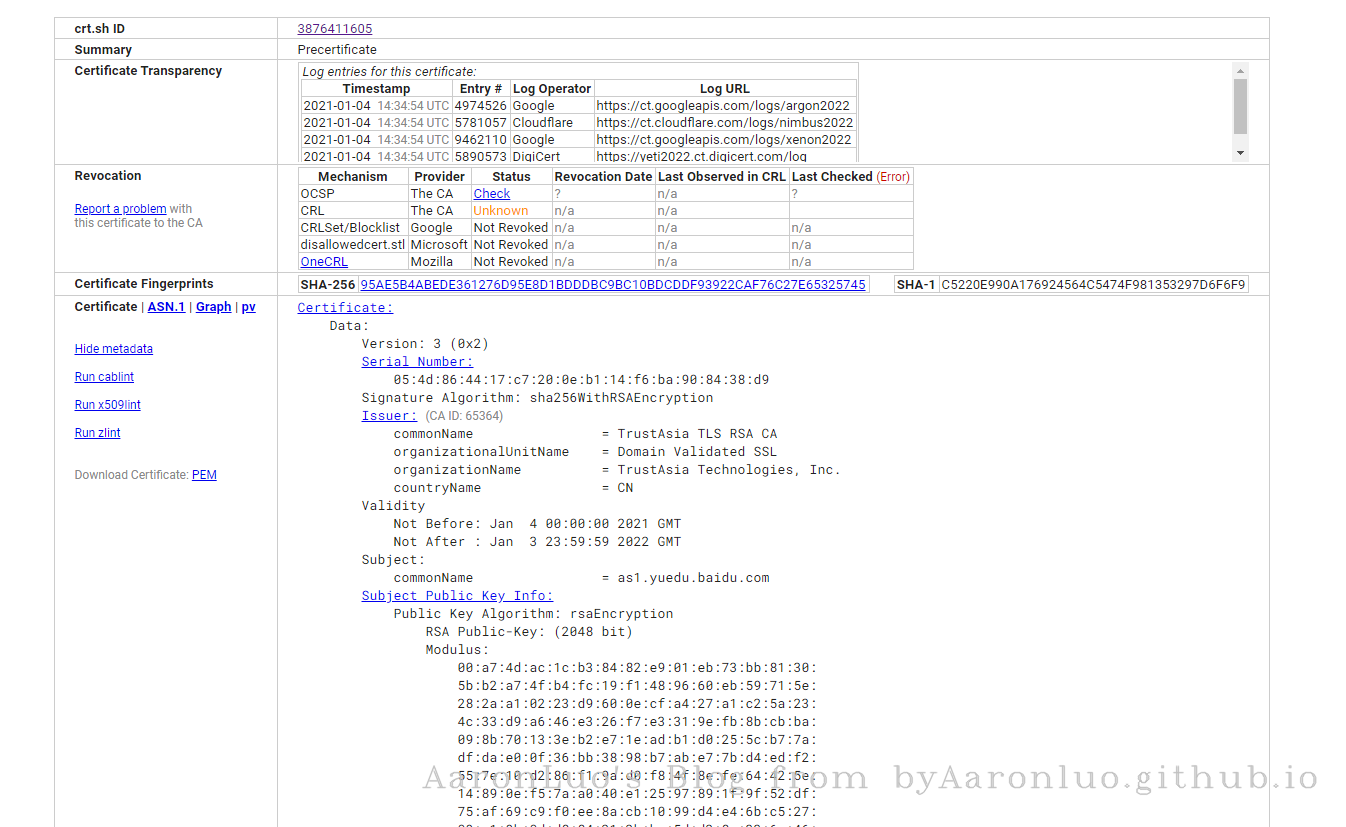Click the CRLSet/Blocklist mechanism cell
1346x827 pixels.
(x=353, y=228)
